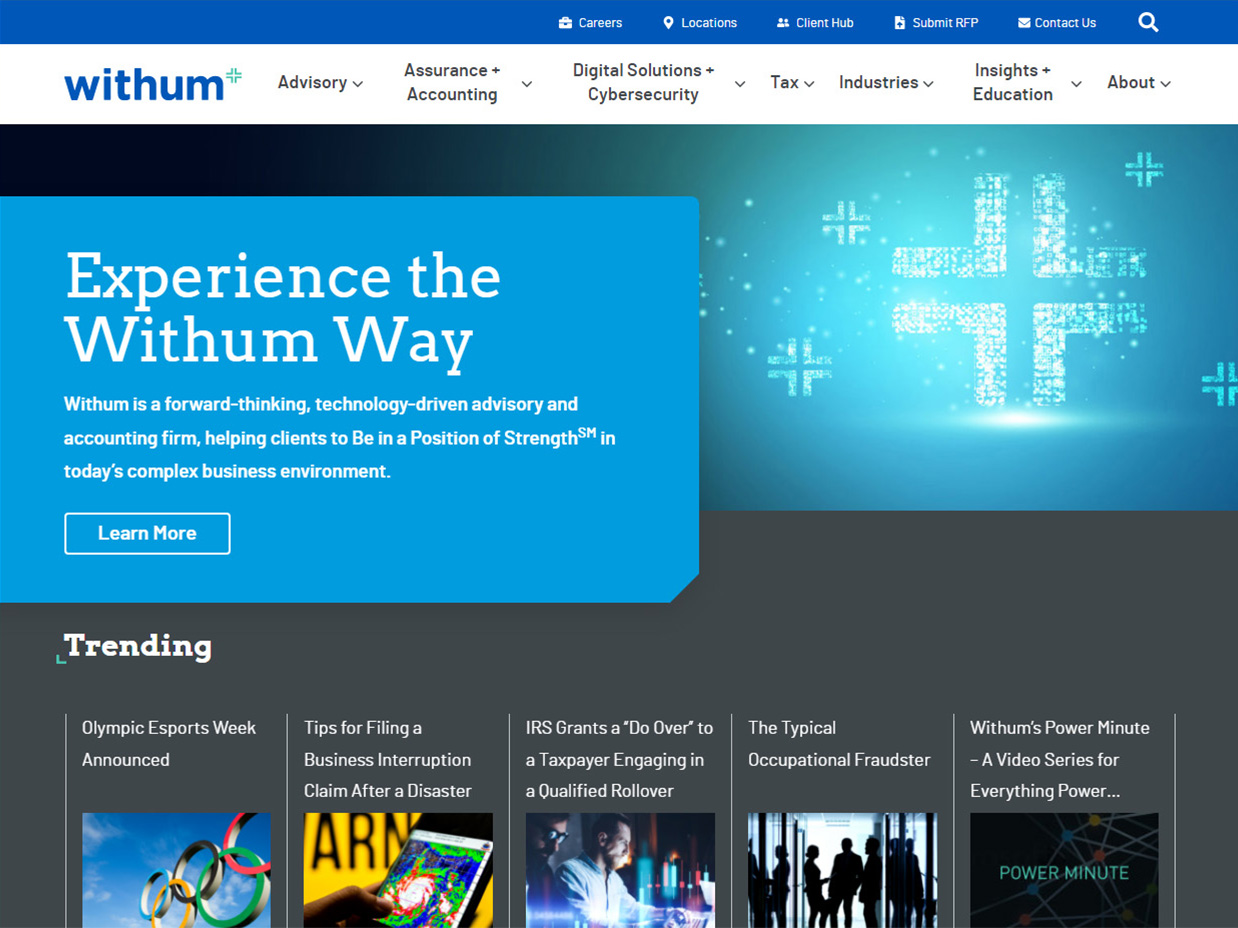
Task: Click the Learn More button
Action: (x=147, y=533)
